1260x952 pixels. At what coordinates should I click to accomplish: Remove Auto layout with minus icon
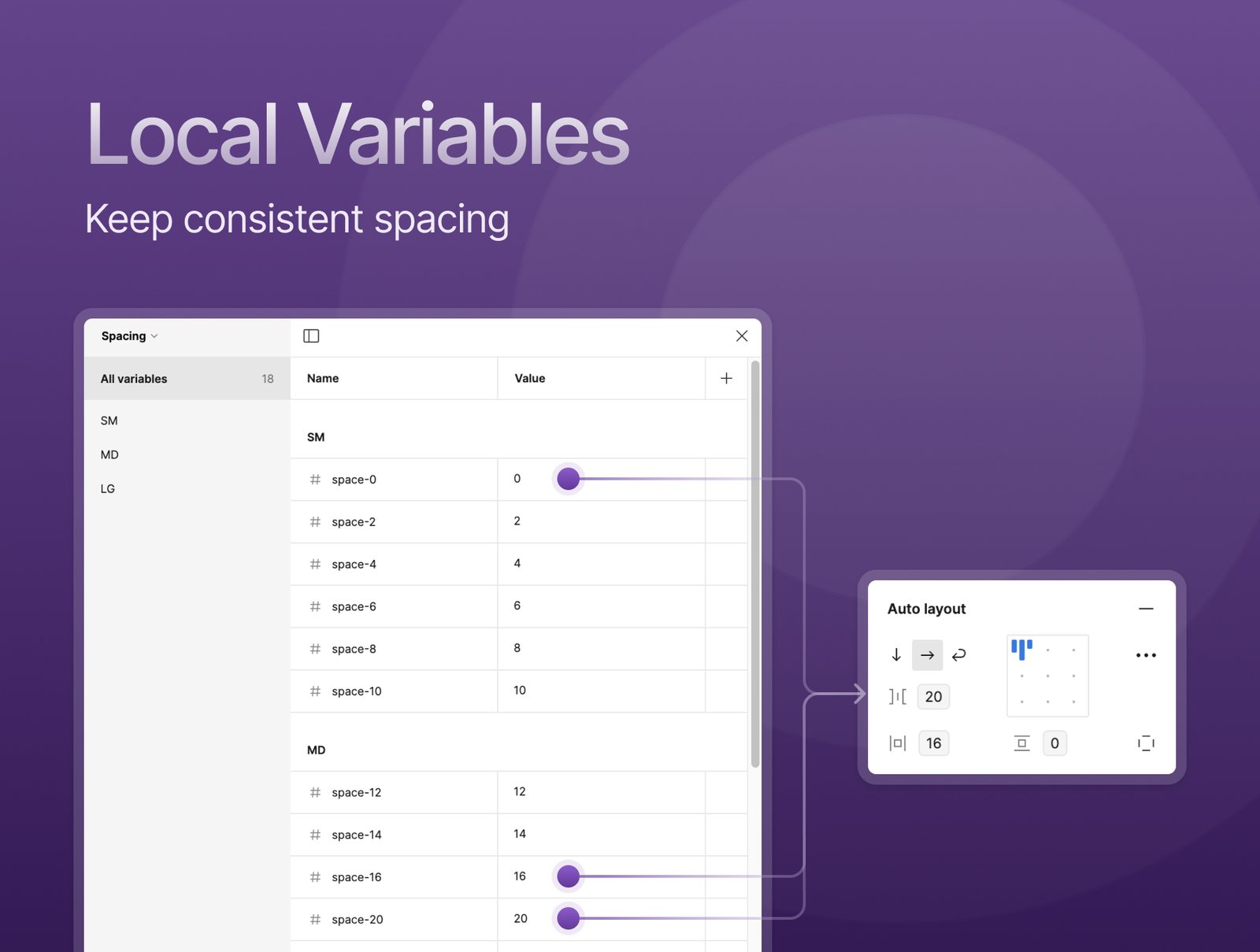(x=1146, y=609)
